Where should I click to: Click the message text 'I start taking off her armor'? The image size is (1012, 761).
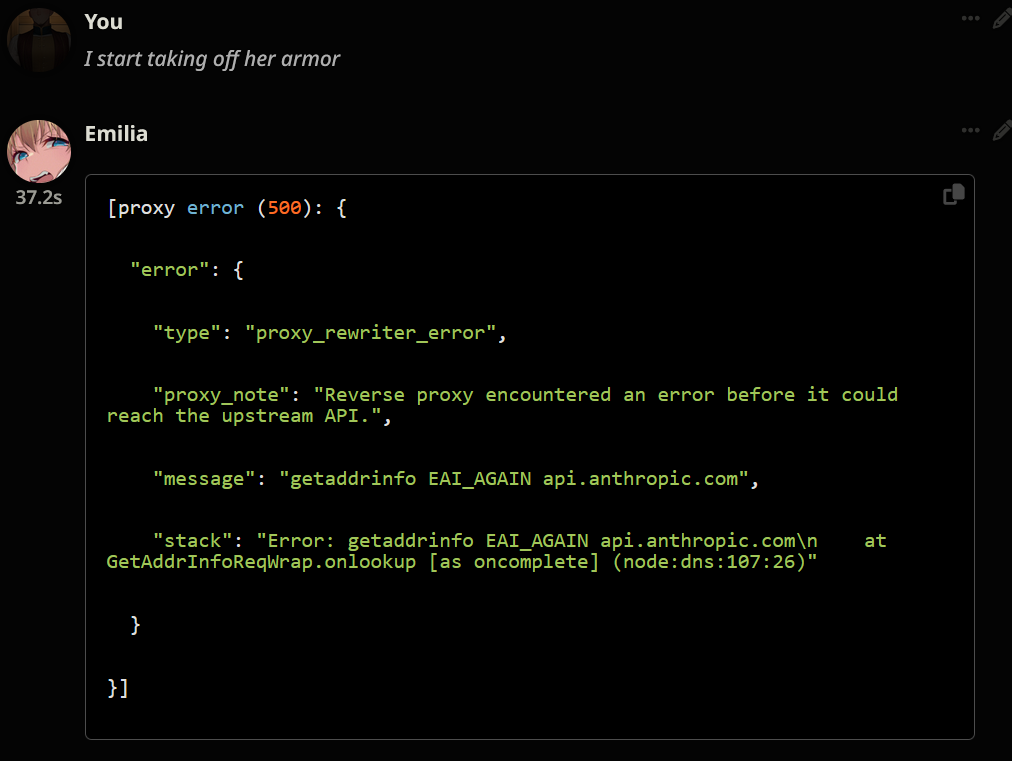pos(212,59)
